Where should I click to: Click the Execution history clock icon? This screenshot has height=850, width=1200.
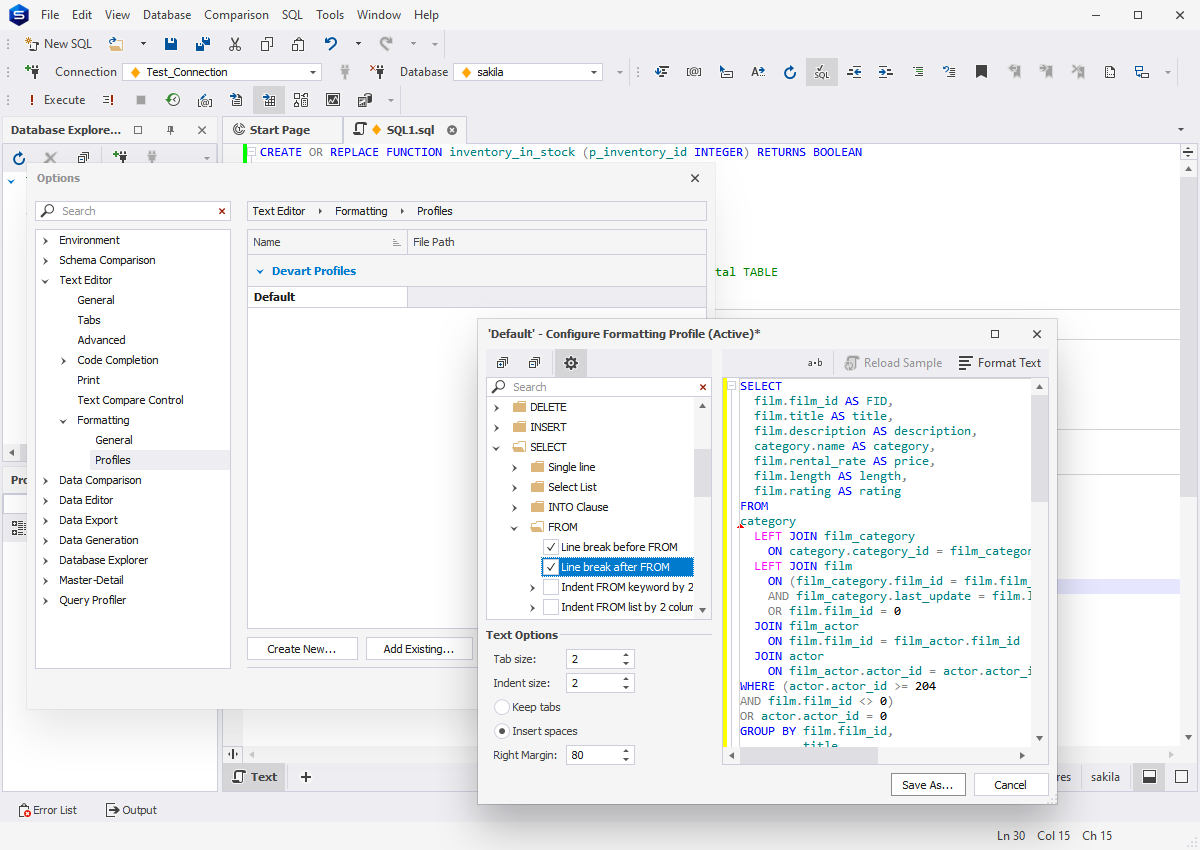(x=173, y=100)
